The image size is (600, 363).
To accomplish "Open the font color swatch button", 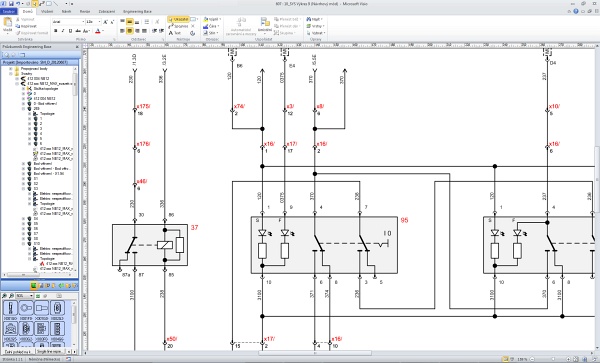I will 98,31.
